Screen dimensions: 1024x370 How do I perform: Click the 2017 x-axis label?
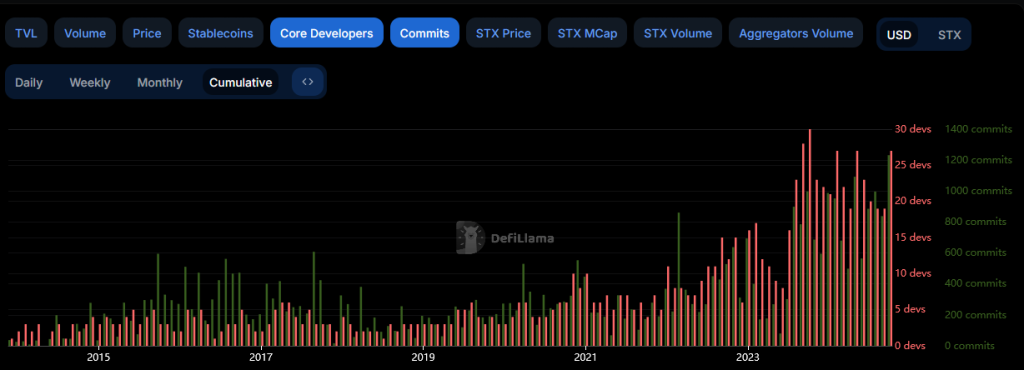261,358
